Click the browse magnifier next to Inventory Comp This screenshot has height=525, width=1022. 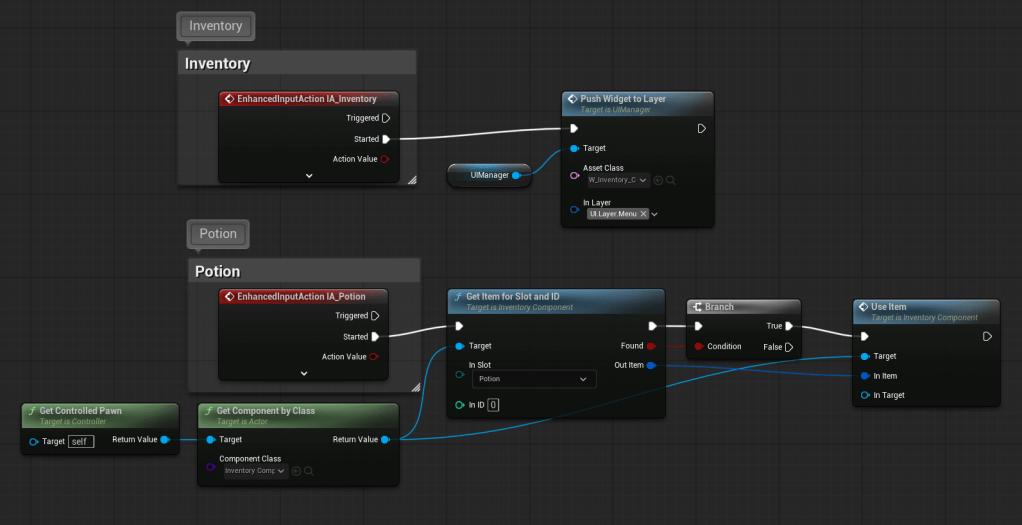point(309,471)
